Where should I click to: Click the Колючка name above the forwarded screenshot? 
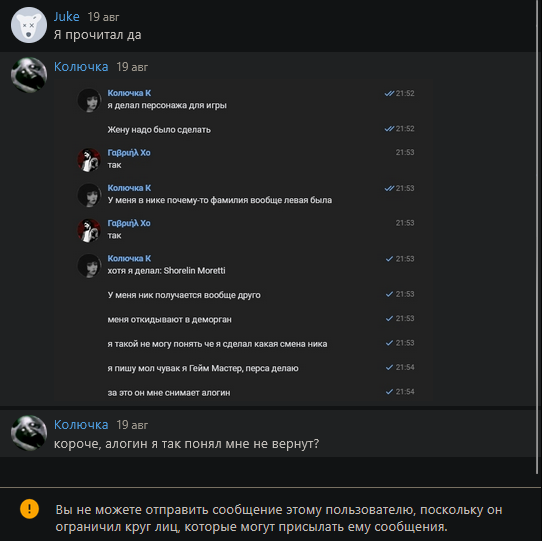pyautogui.click(x=81, y=67)
